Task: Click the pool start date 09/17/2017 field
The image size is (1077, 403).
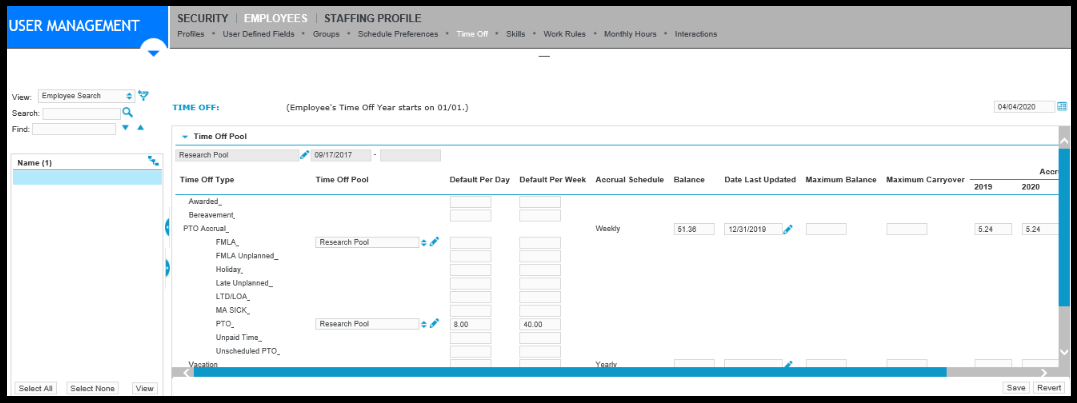Action: click(x=341, y=155)
